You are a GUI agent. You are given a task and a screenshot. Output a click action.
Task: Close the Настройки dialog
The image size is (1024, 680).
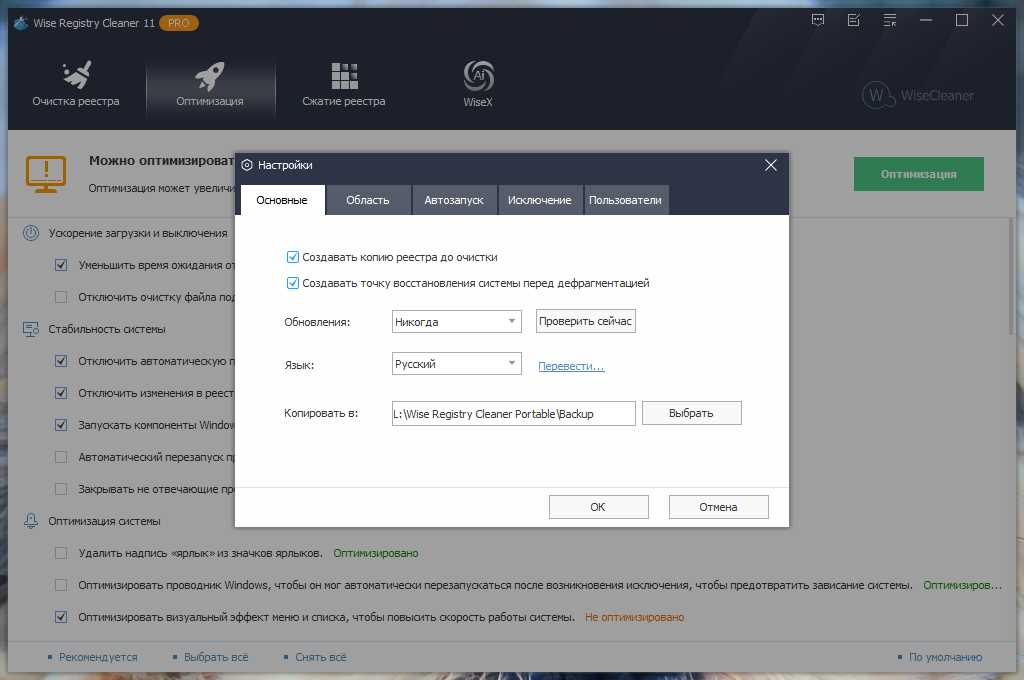(x=771, y=165)
